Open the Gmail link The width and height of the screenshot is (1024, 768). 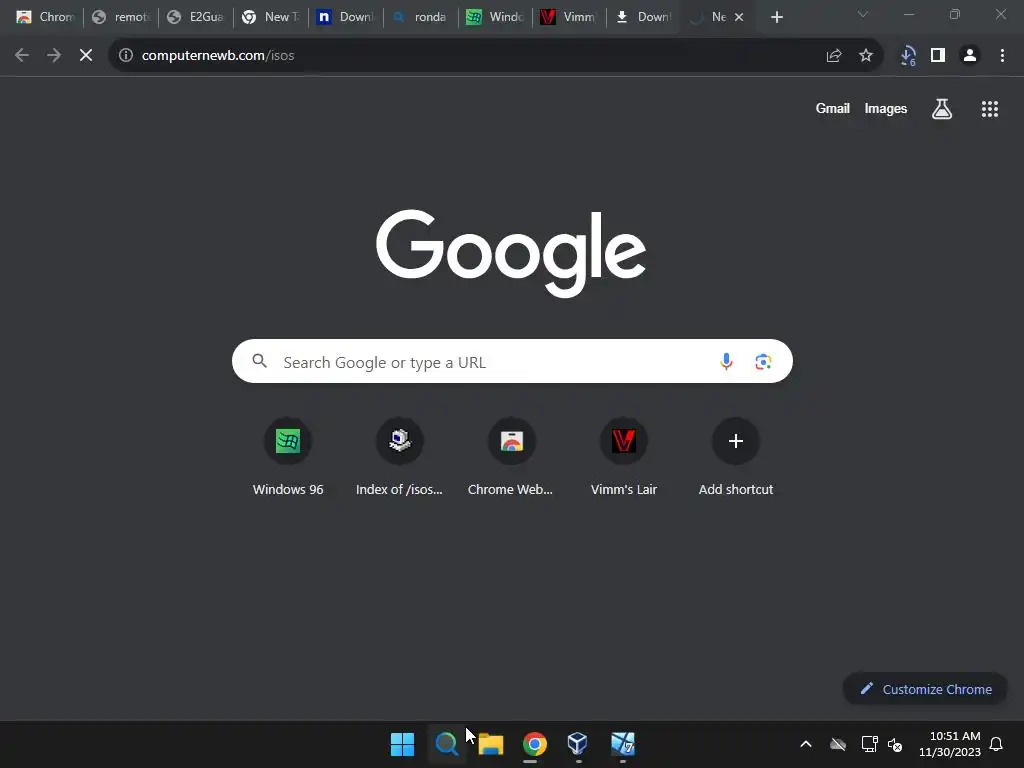[x=833, y=108]
